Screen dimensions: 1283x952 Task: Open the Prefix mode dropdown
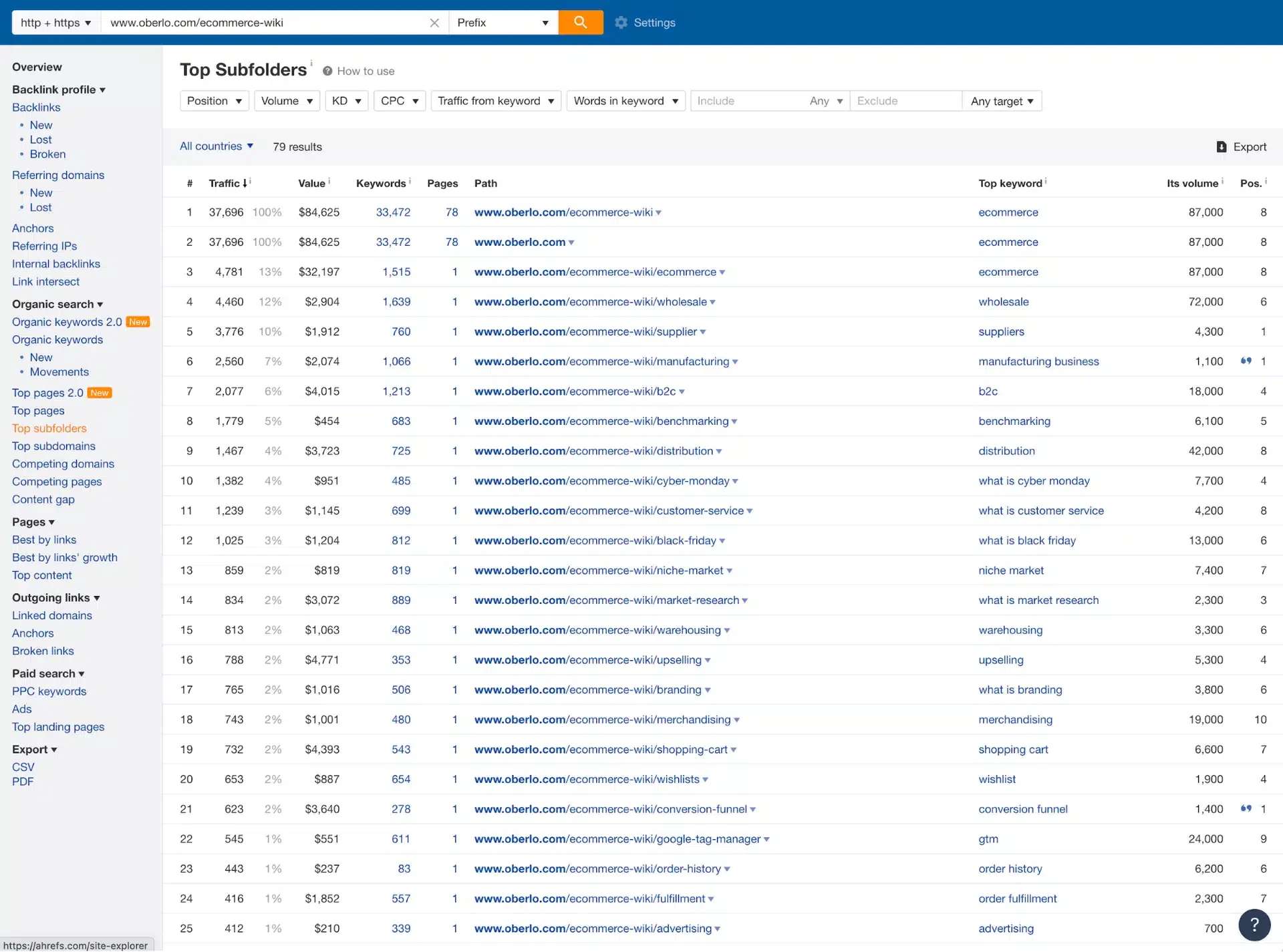point(503,23)
